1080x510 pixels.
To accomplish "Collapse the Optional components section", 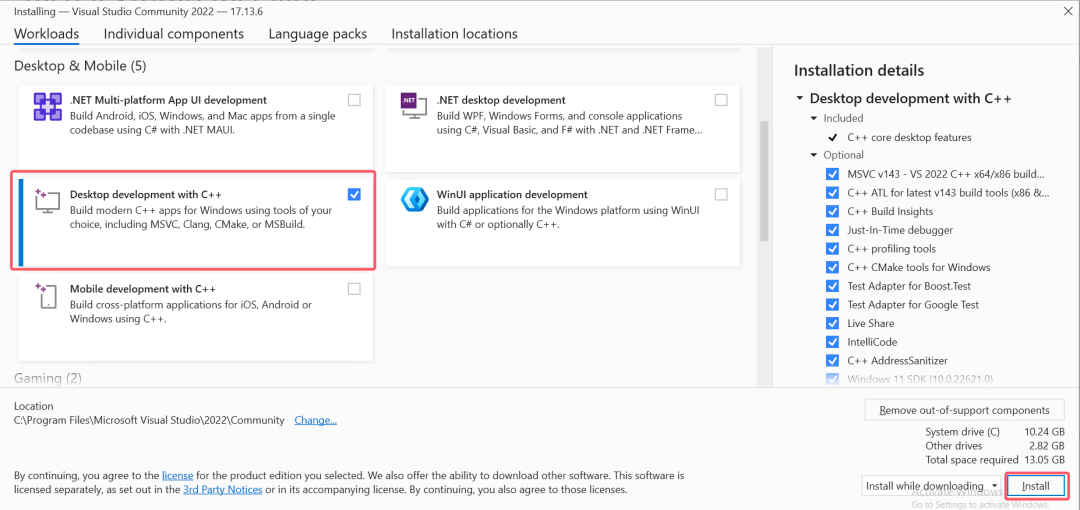I will click(x=814, y=155).
